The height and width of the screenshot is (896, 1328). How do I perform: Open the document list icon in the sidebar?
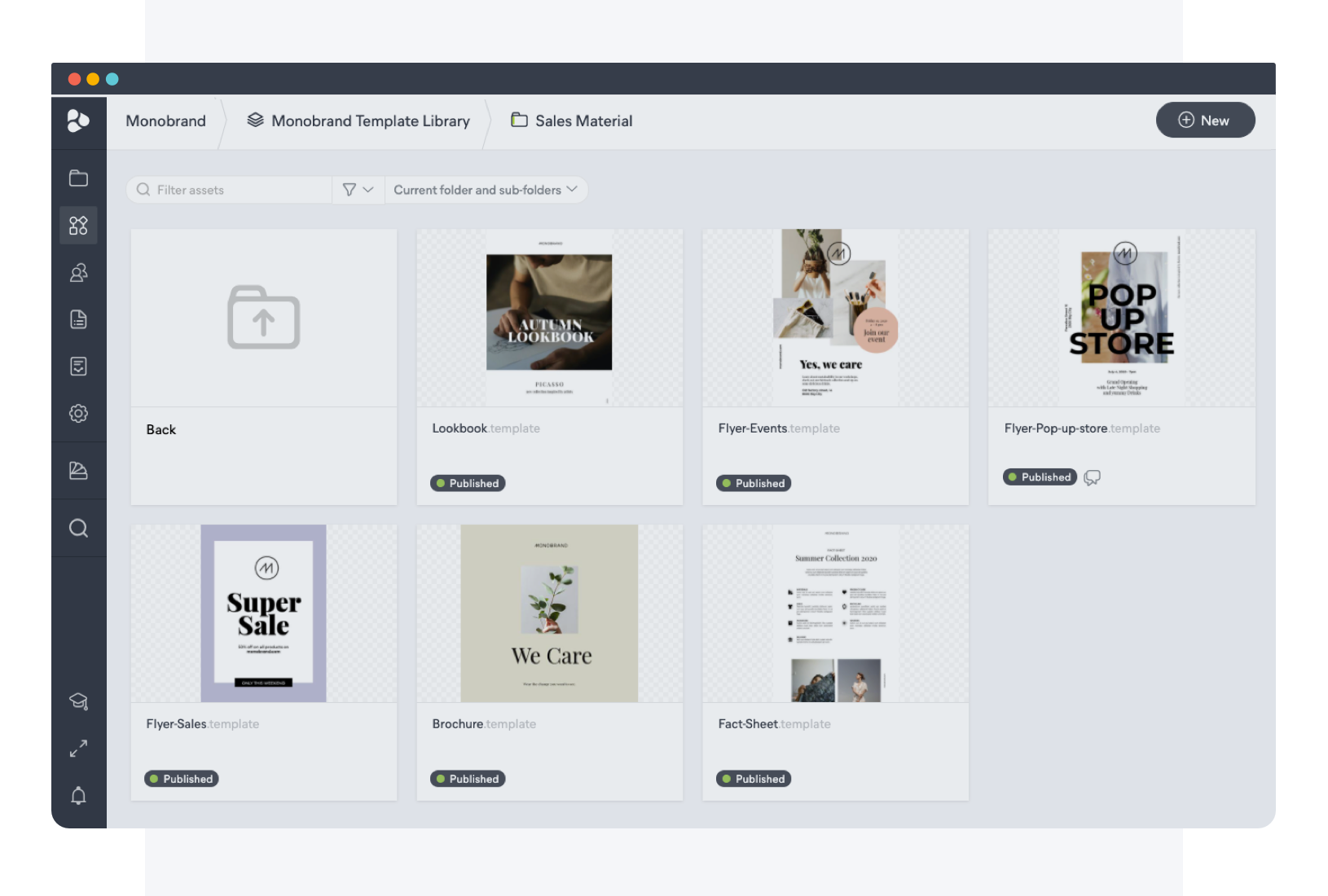click(x=78, y=319)
